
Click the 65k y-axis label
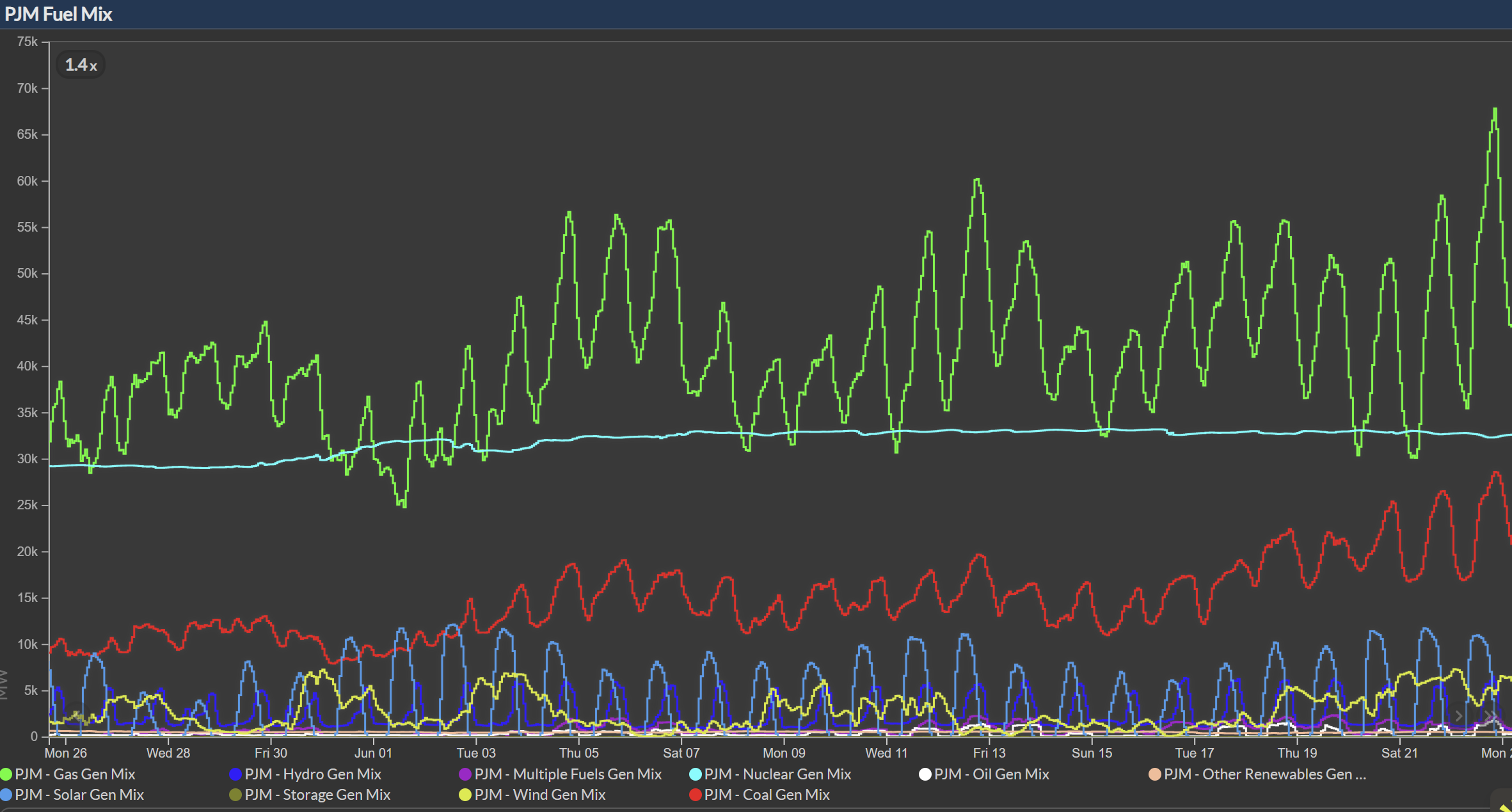pos(28,134)
